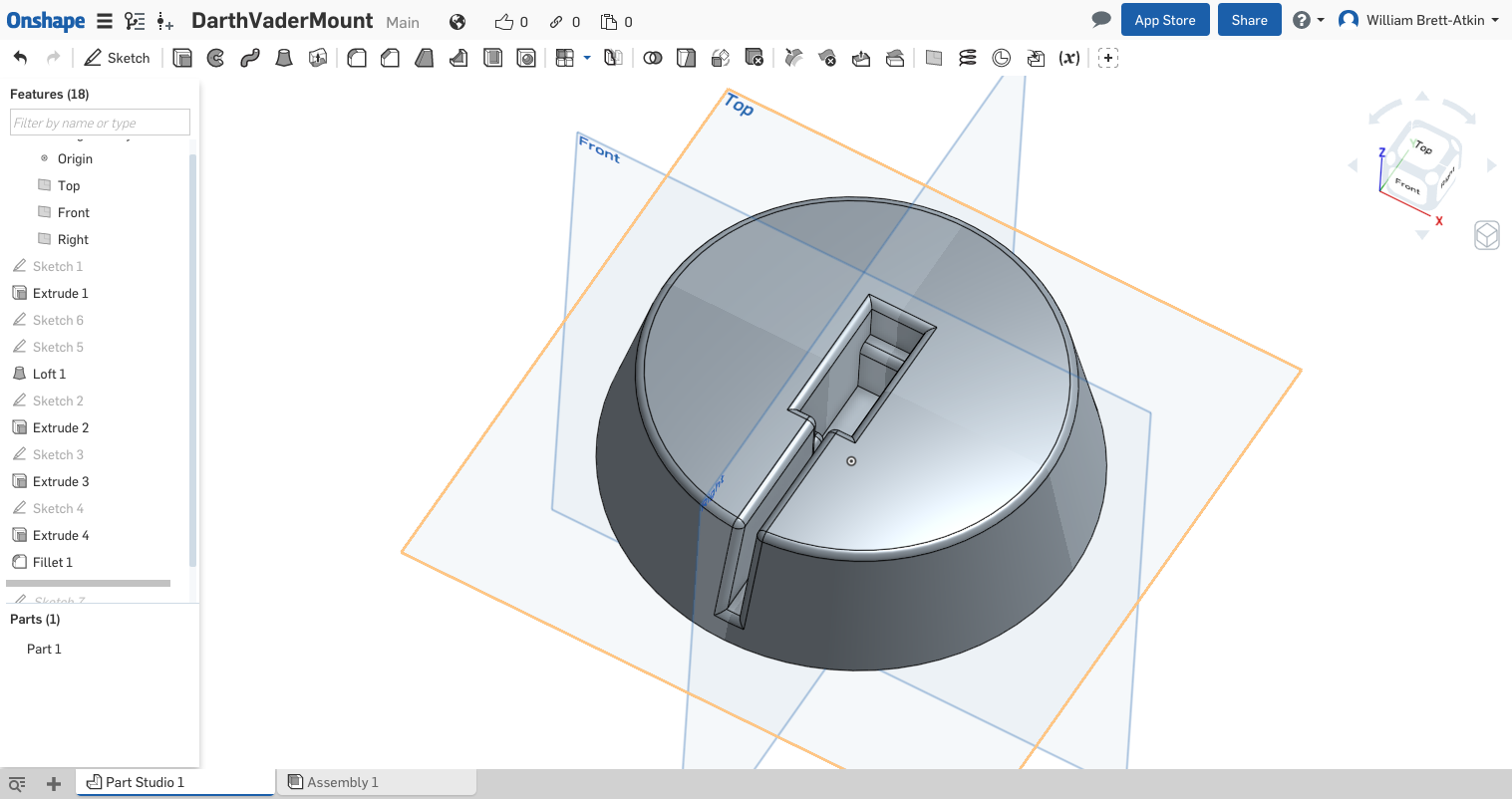Select the Boolean tool icon
Image resolution: width=1512 pixels, height=799 pixels.
pos(652,58)
